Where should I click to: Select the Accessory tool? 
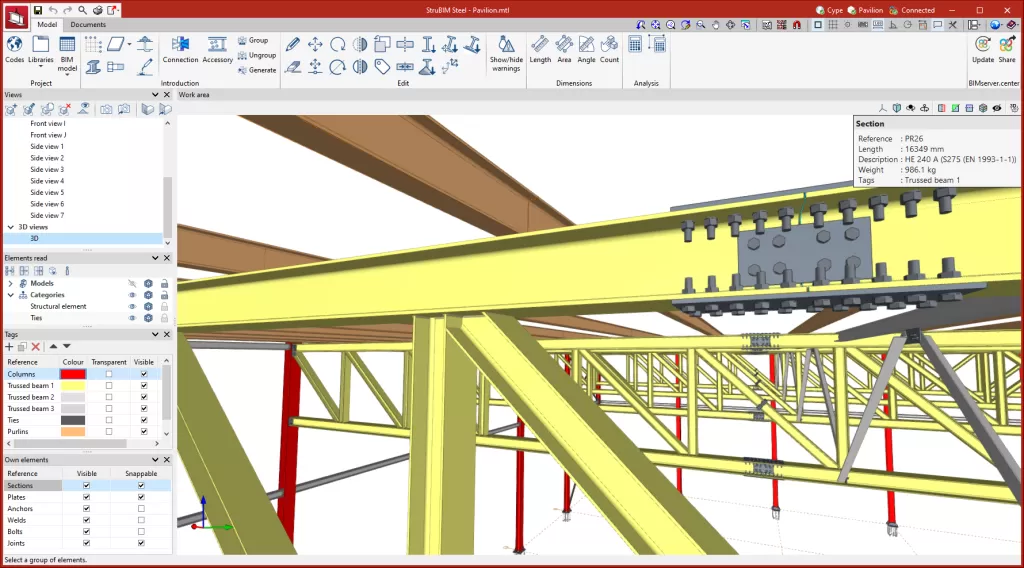(217, 48)
